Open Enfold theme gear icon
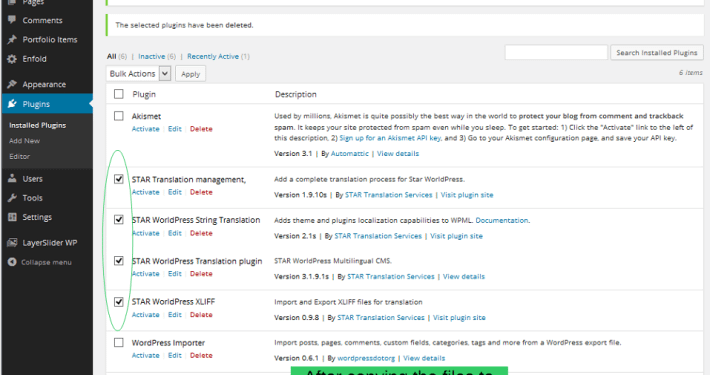Screen dimensions: 710x375 click(x=12, y=59)
